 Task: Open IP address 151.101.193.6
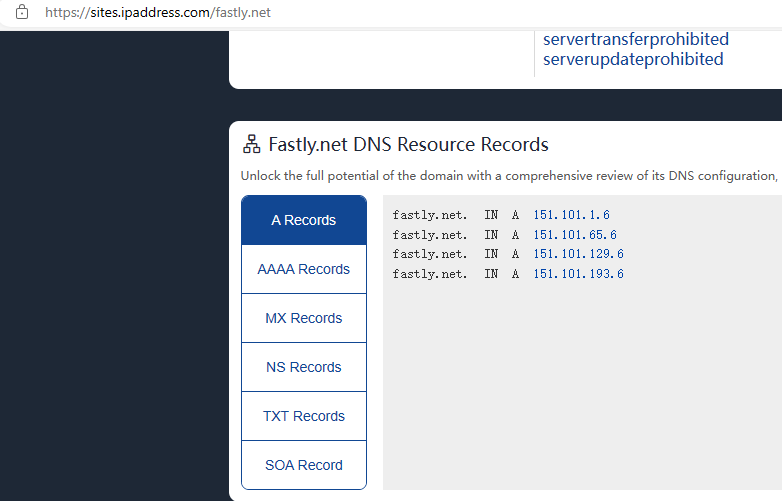tap(579, 274)
